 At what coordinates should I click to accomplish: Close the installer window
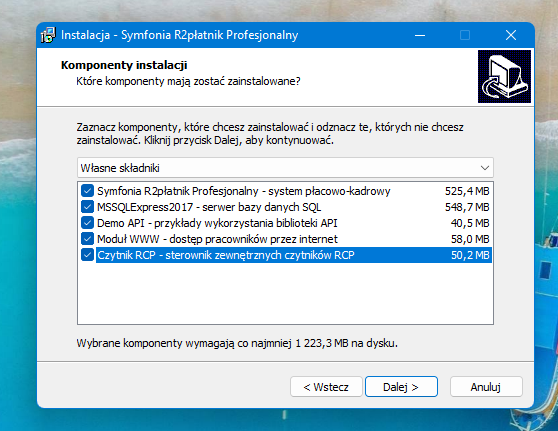tap(511, 35)
